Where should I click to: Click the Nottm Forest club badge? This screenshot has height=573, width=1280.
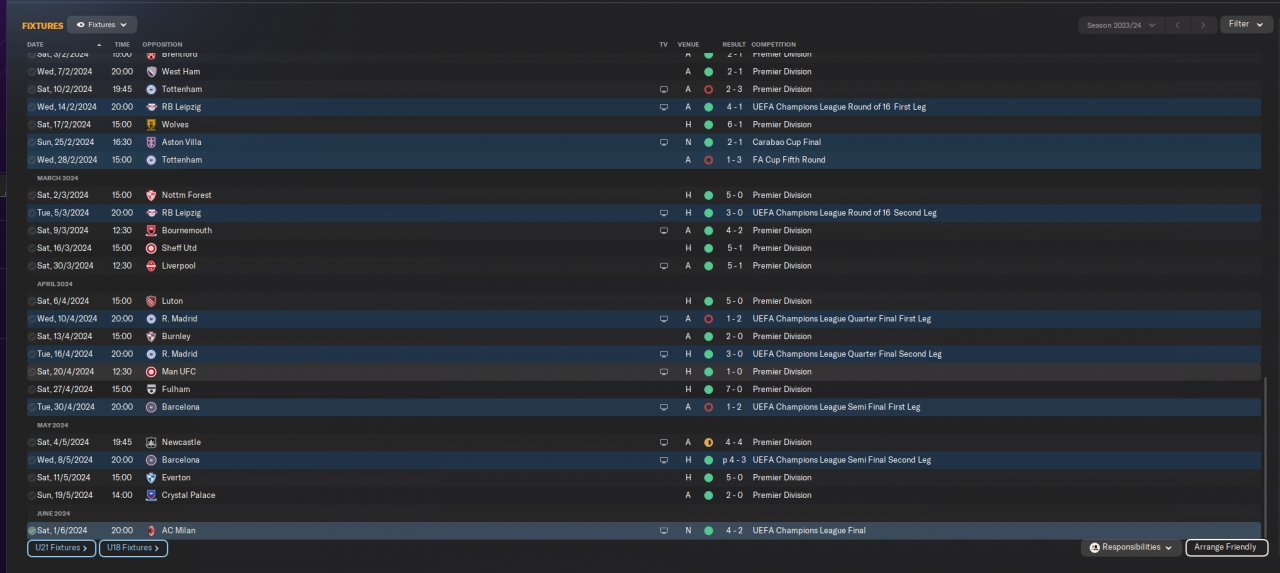pos(151,195)
